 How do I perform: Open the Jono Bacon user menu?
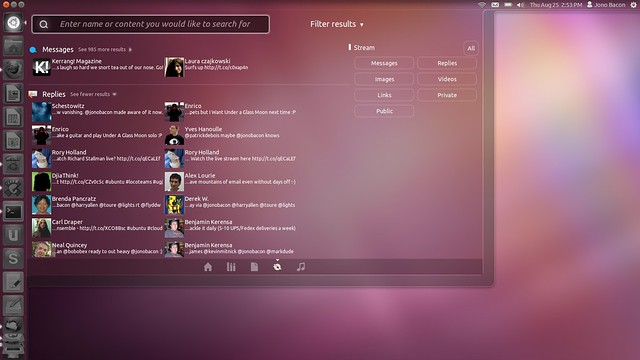point(606,5)
